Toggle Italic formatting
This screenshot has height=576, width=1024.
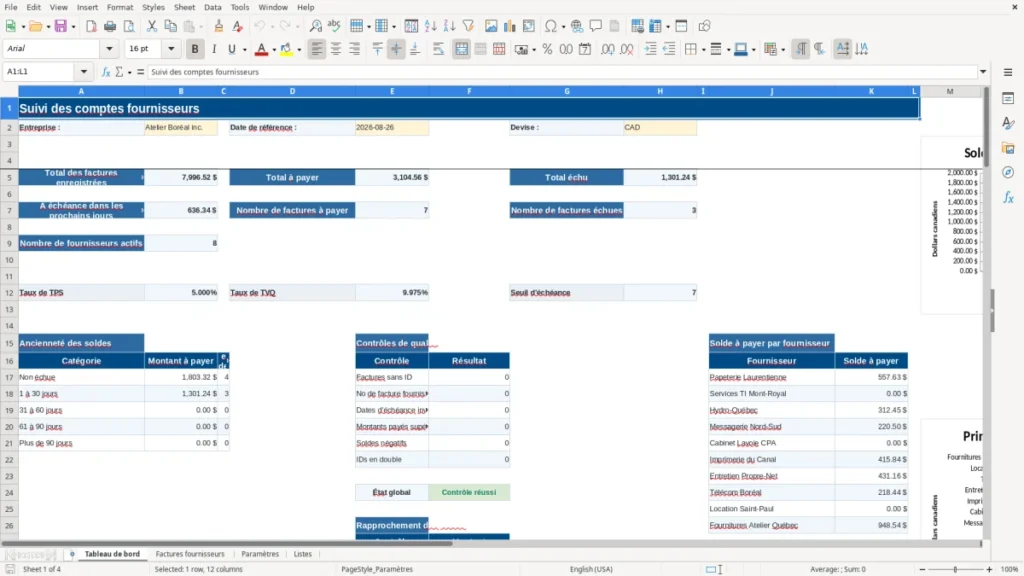coord(214,49)
